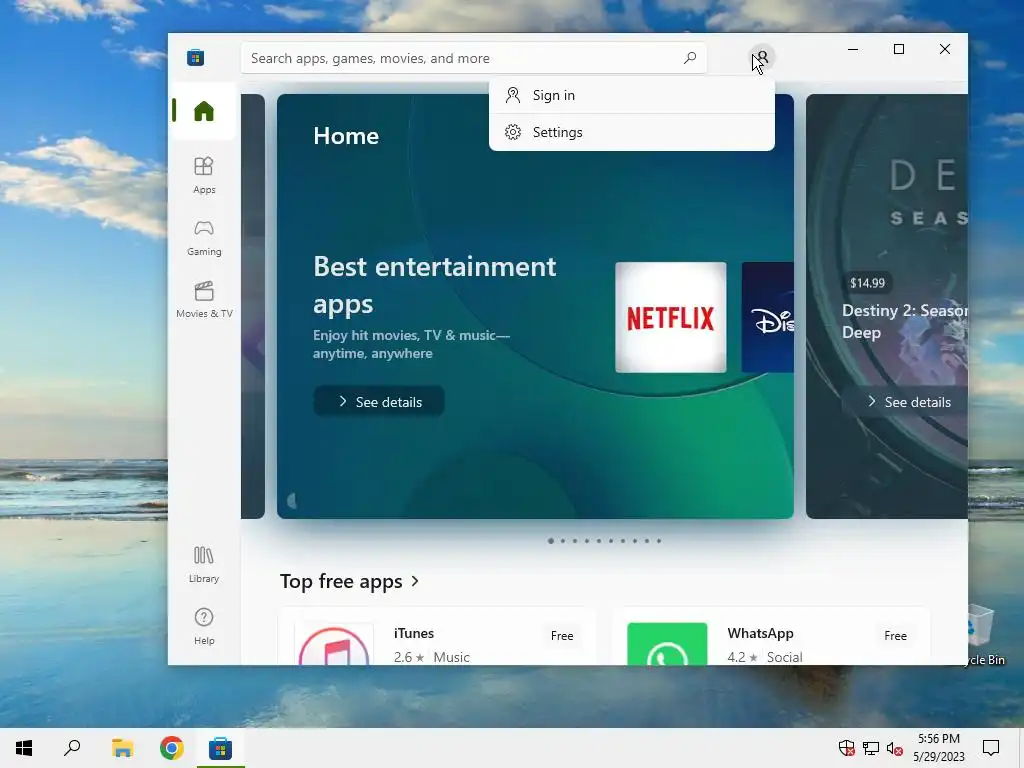The height and width of the screenshot is (768, 1024).
Task: Click the taskbar clock showing 5:56 PM
Action: (938, 748)
